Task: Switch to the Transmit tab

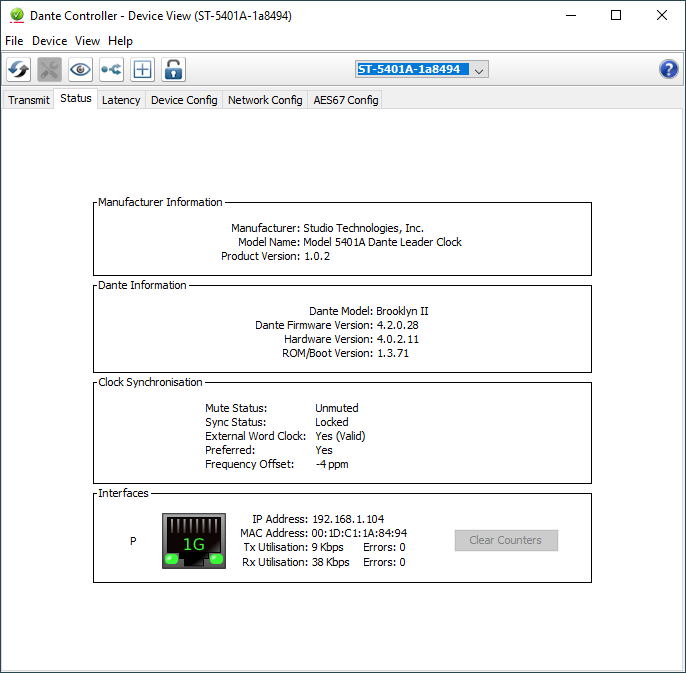Action: [x=29, y=100]
